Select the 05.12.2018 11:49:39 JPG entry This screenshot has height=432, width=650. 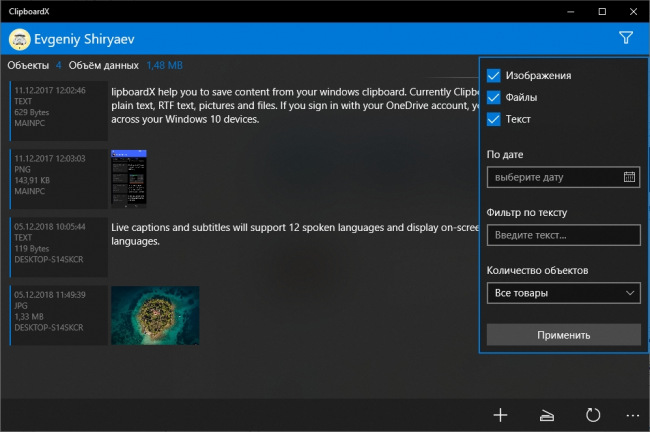(x=58, y=315)
